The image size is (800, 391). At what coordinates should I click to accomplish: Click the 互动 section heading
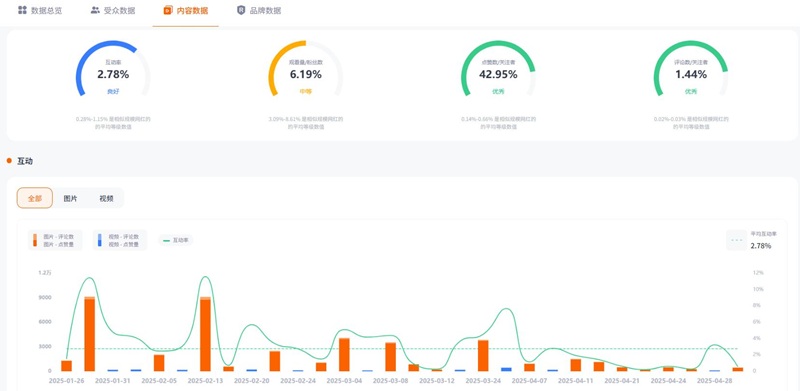(25, 161)
